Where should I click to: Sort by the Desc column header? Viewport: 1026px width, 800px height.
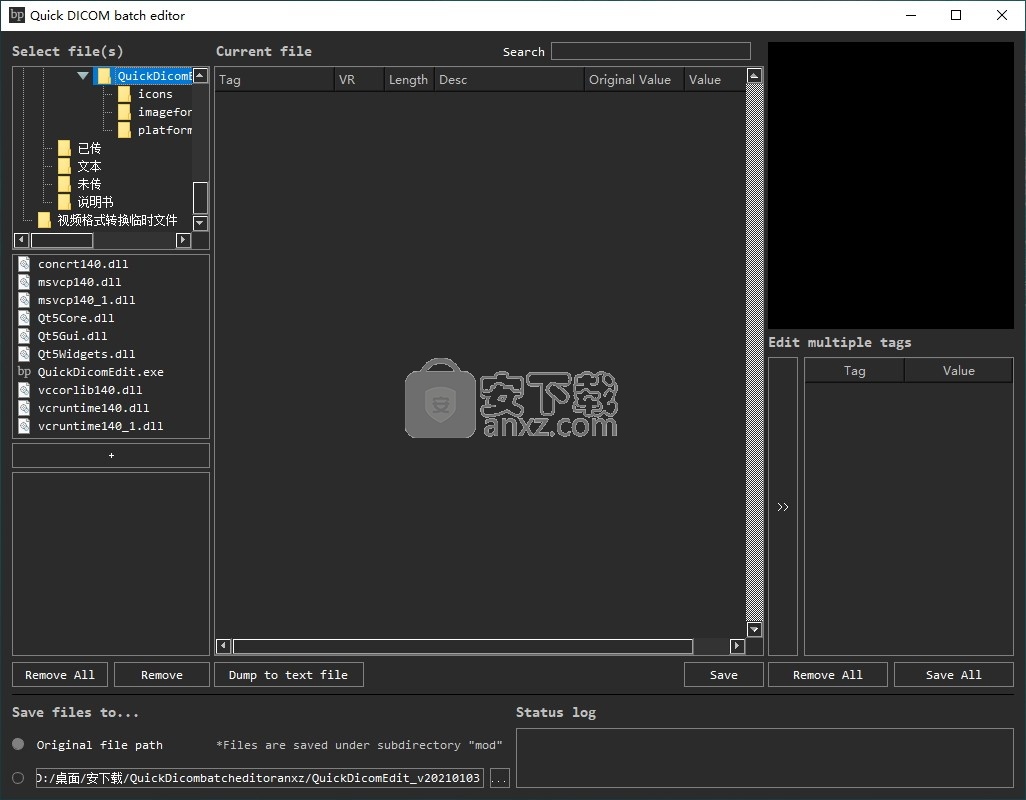coord(509,80)
